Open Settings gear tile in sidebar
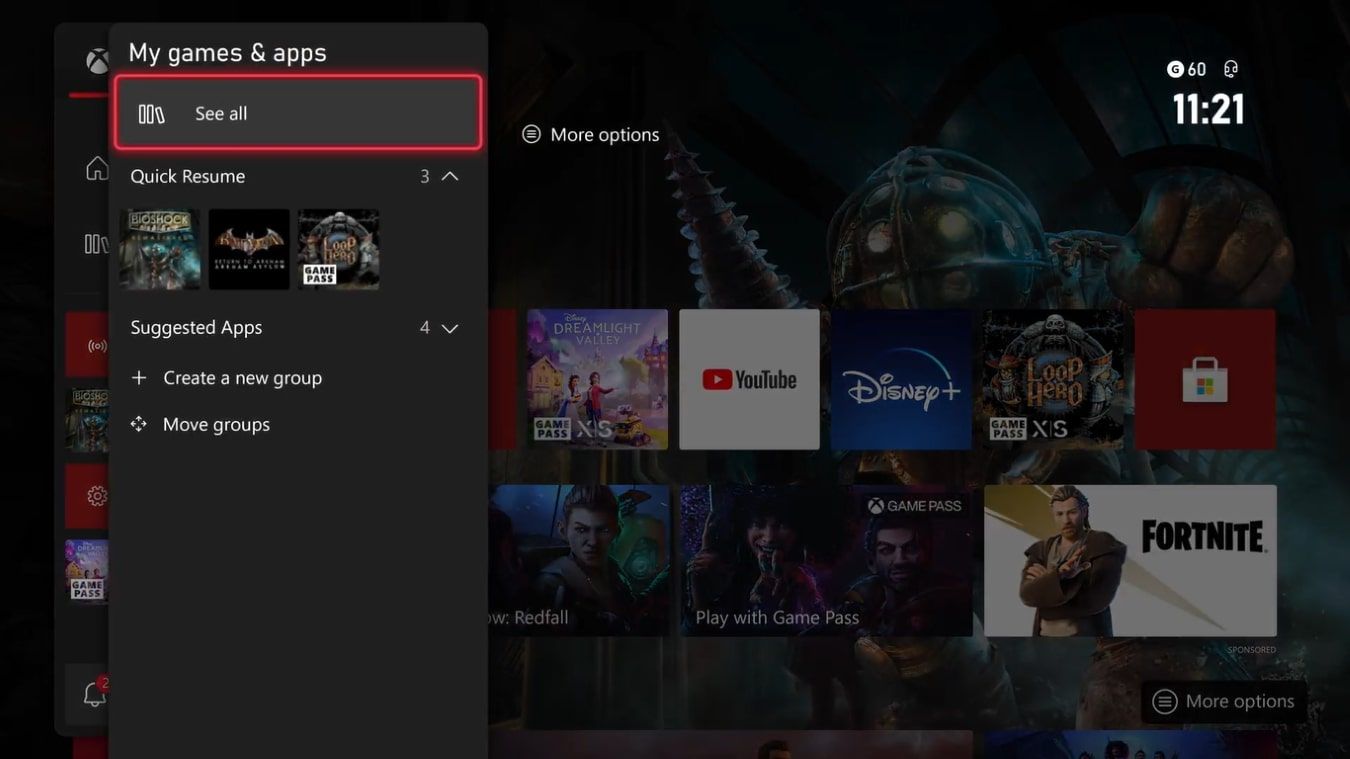This screenshot has height=759, width=1350. tap(88, 495)
